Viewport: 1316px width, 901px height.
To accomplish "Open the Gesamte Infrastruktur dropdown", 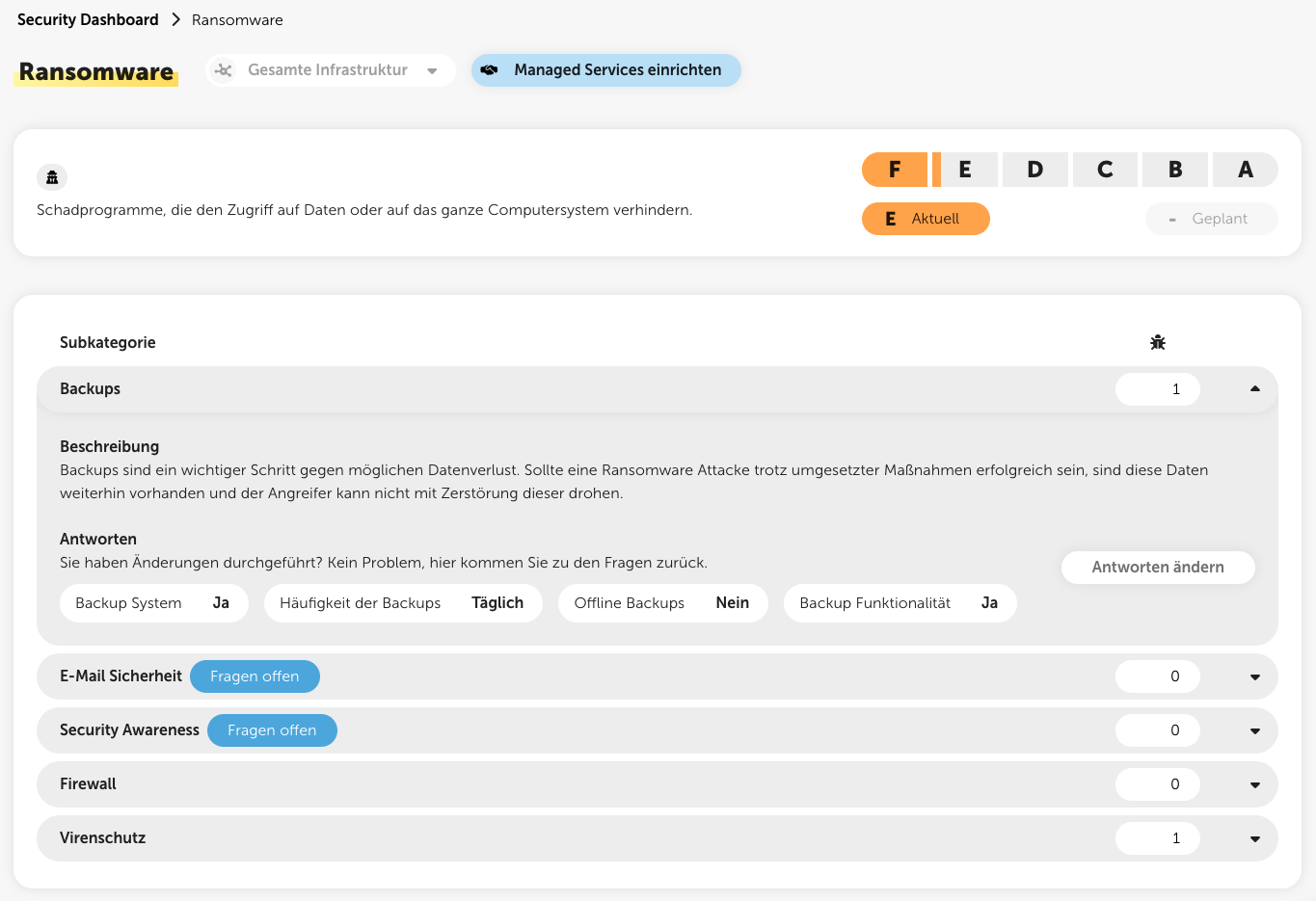I will tap(432, 70).
